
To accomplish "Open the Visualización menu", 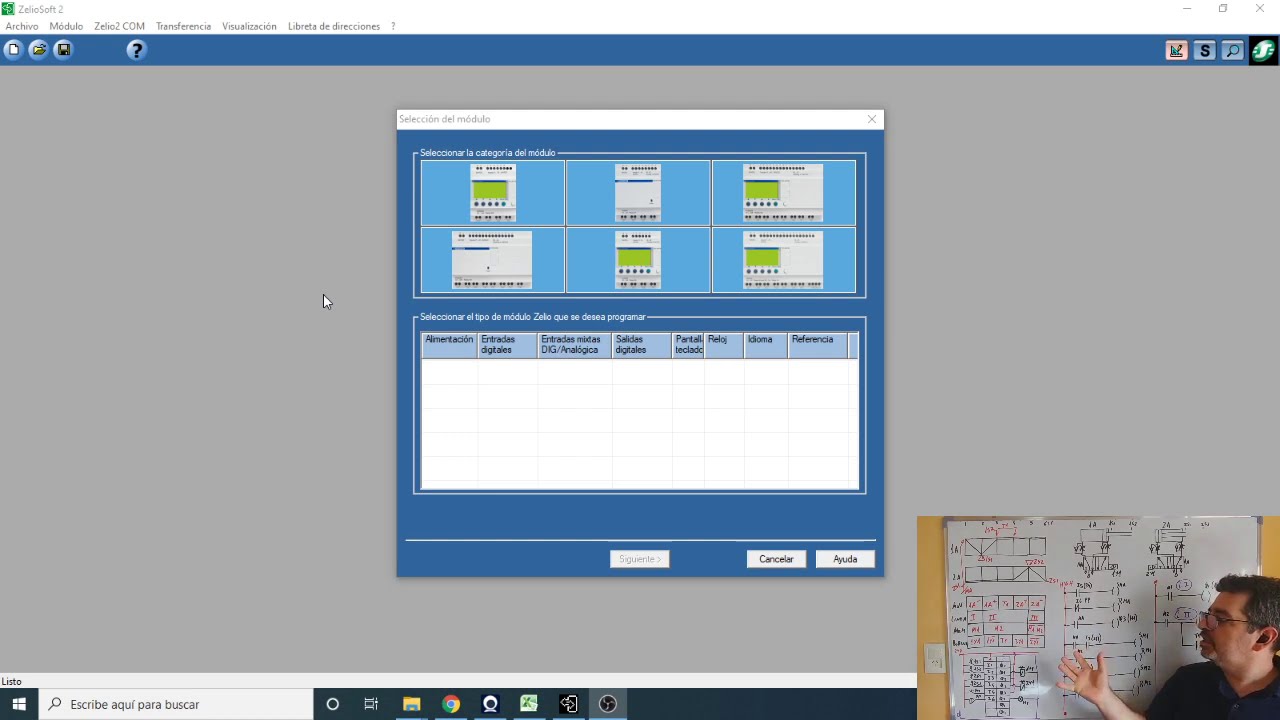I will (249, 26).
